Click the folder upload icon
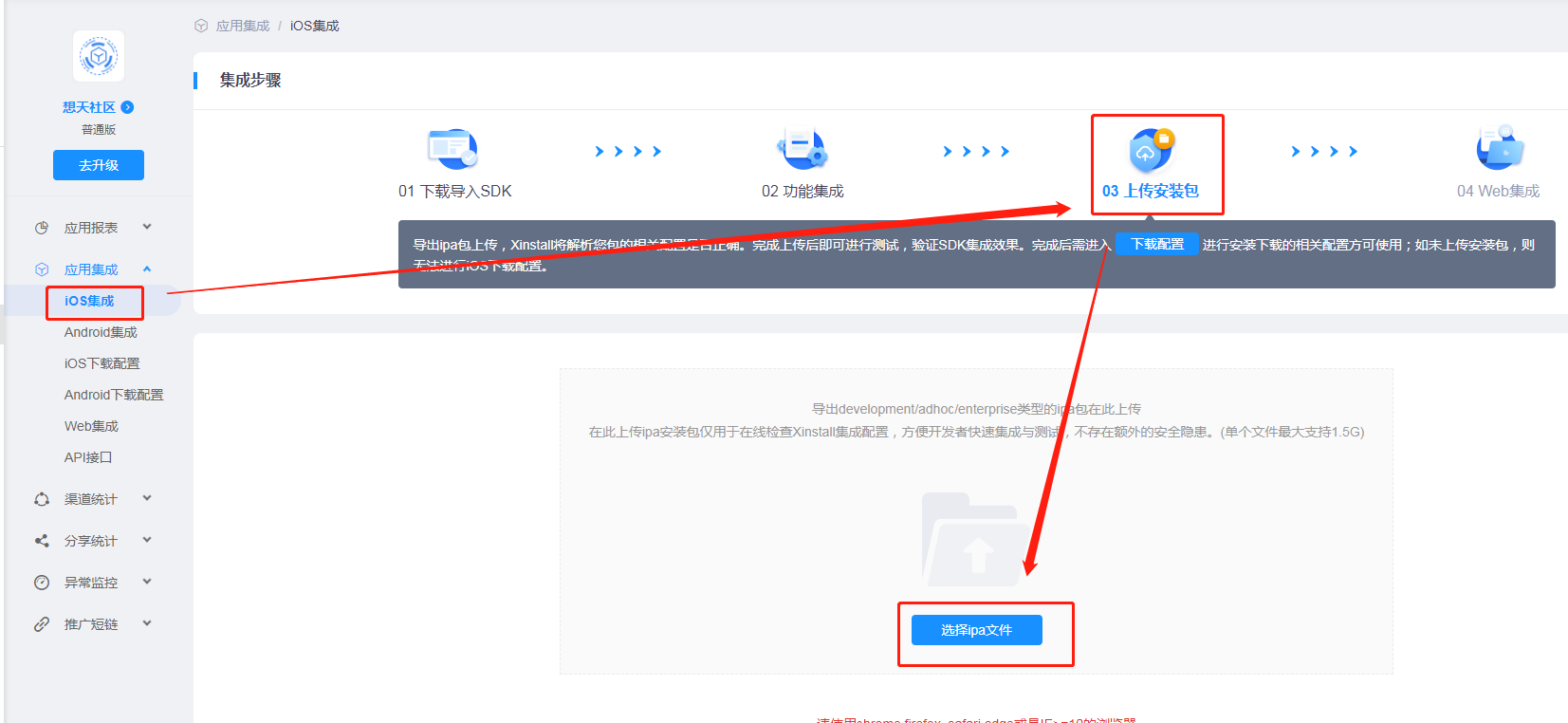This screenshot has height=723, width=1568. click(x=976, y=539)
